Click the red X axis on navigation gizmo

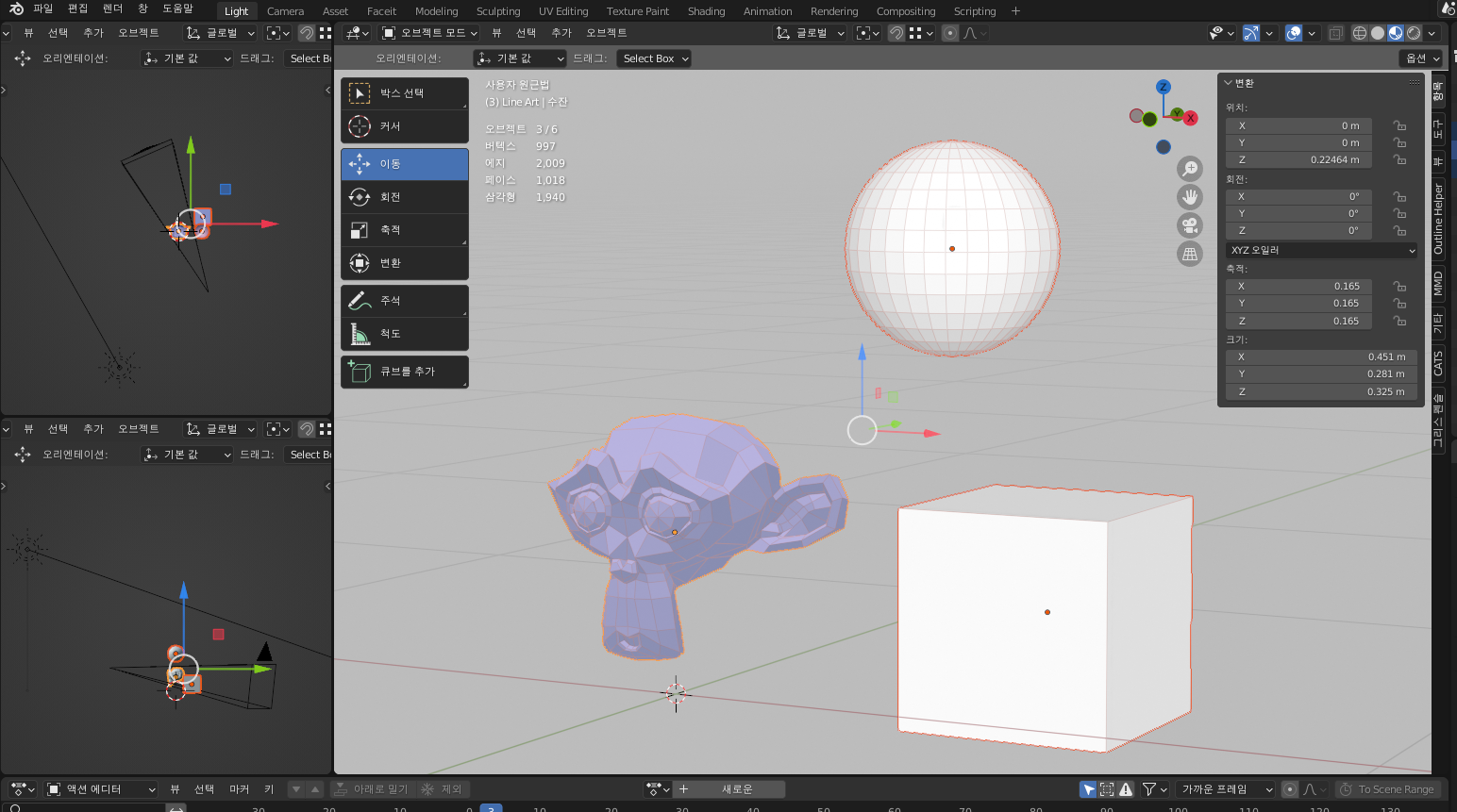pos(1191,118)
